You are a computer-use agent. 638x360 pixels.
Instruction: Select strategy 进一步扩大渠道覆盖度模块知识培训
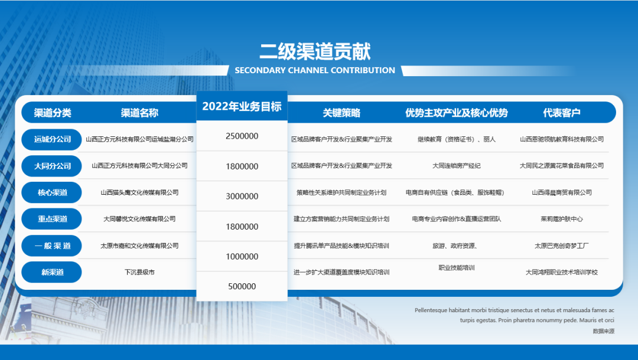[342, 272]
